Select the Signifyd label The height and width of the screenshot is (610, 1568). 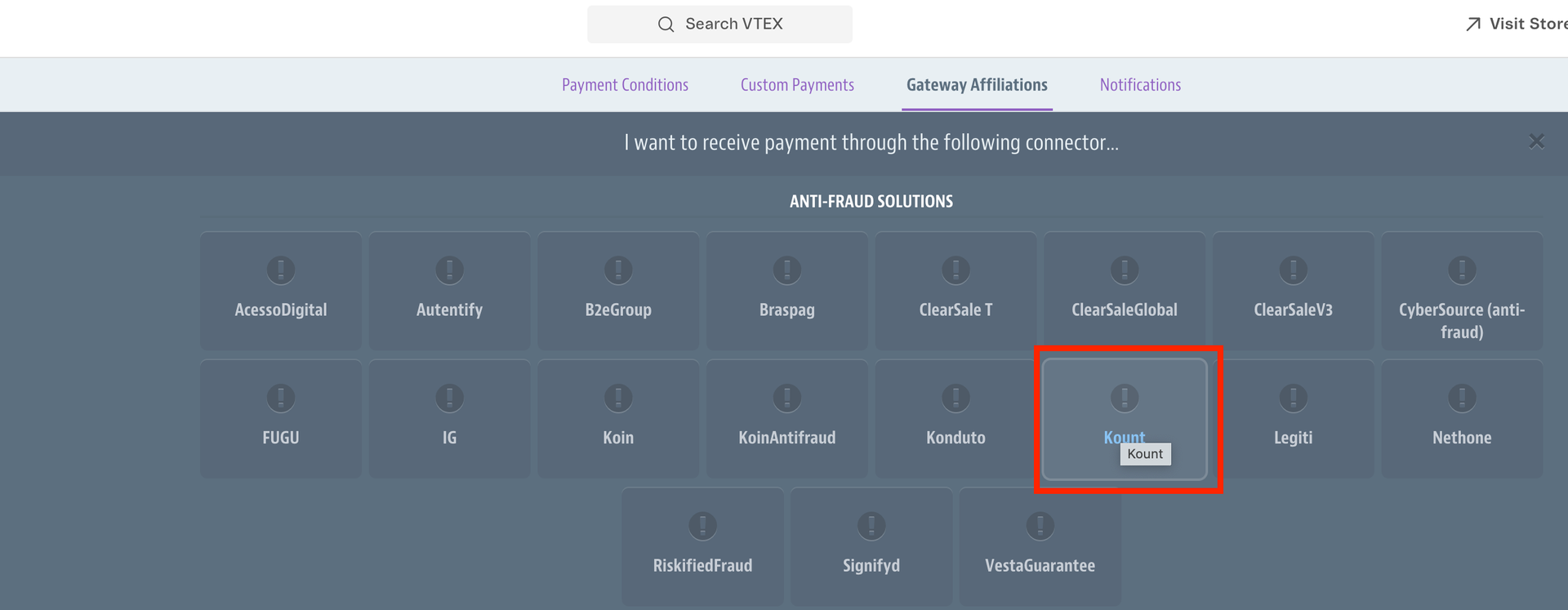tap(871, 566)
